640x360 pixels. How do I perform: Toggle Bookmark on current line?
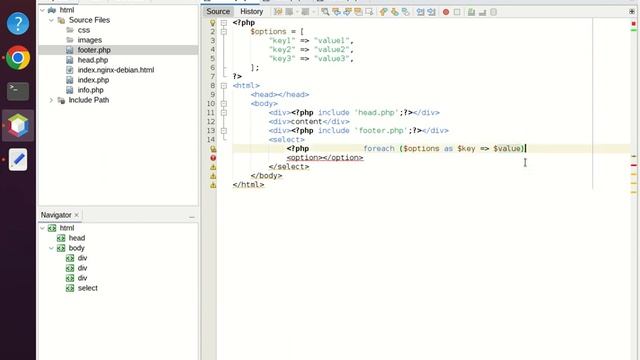click(405, 12)
